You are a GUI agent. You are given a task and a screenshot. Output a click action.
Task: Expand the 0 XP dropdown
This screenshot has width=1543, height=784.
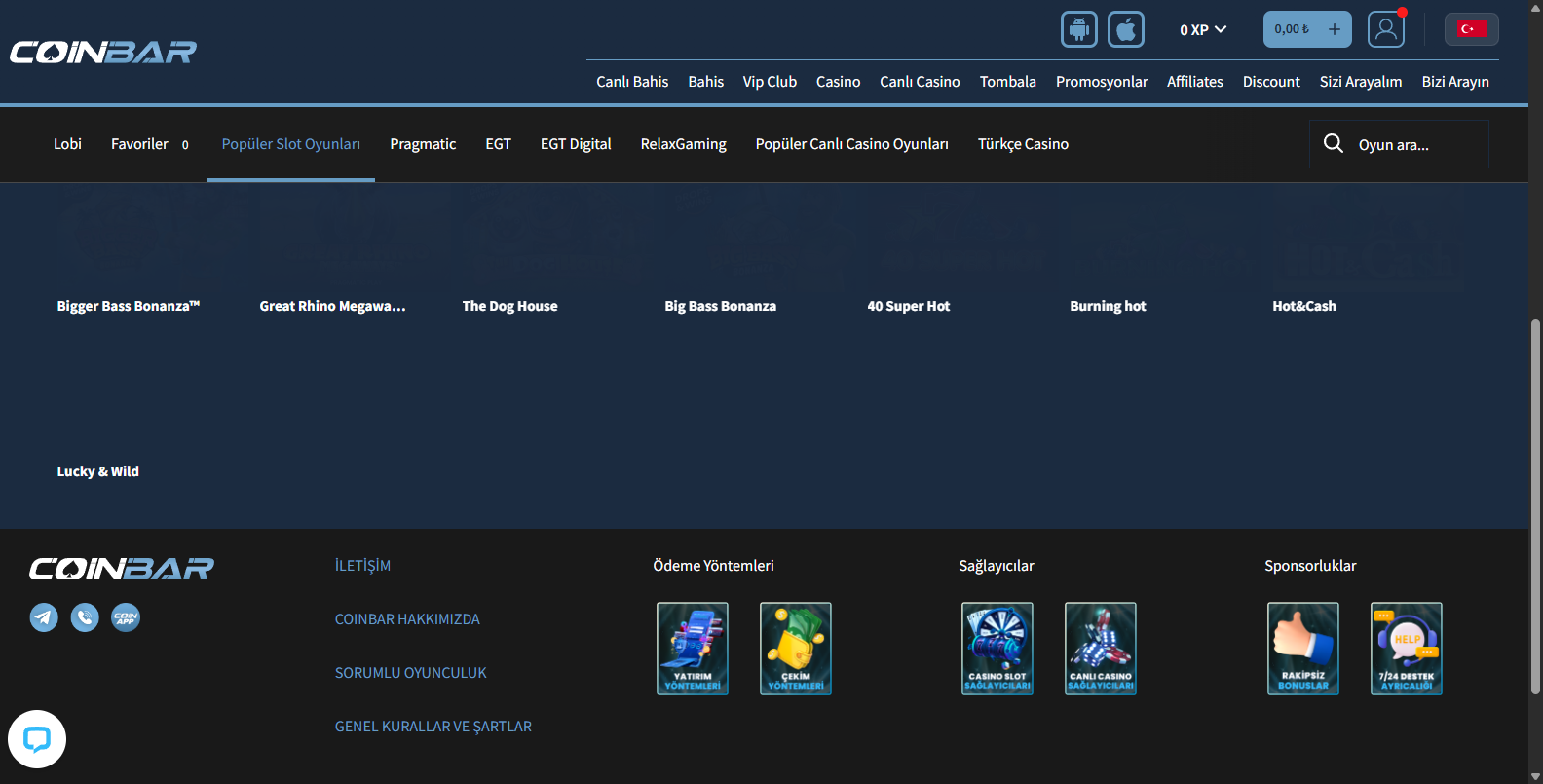click(x=1203, y=30)
